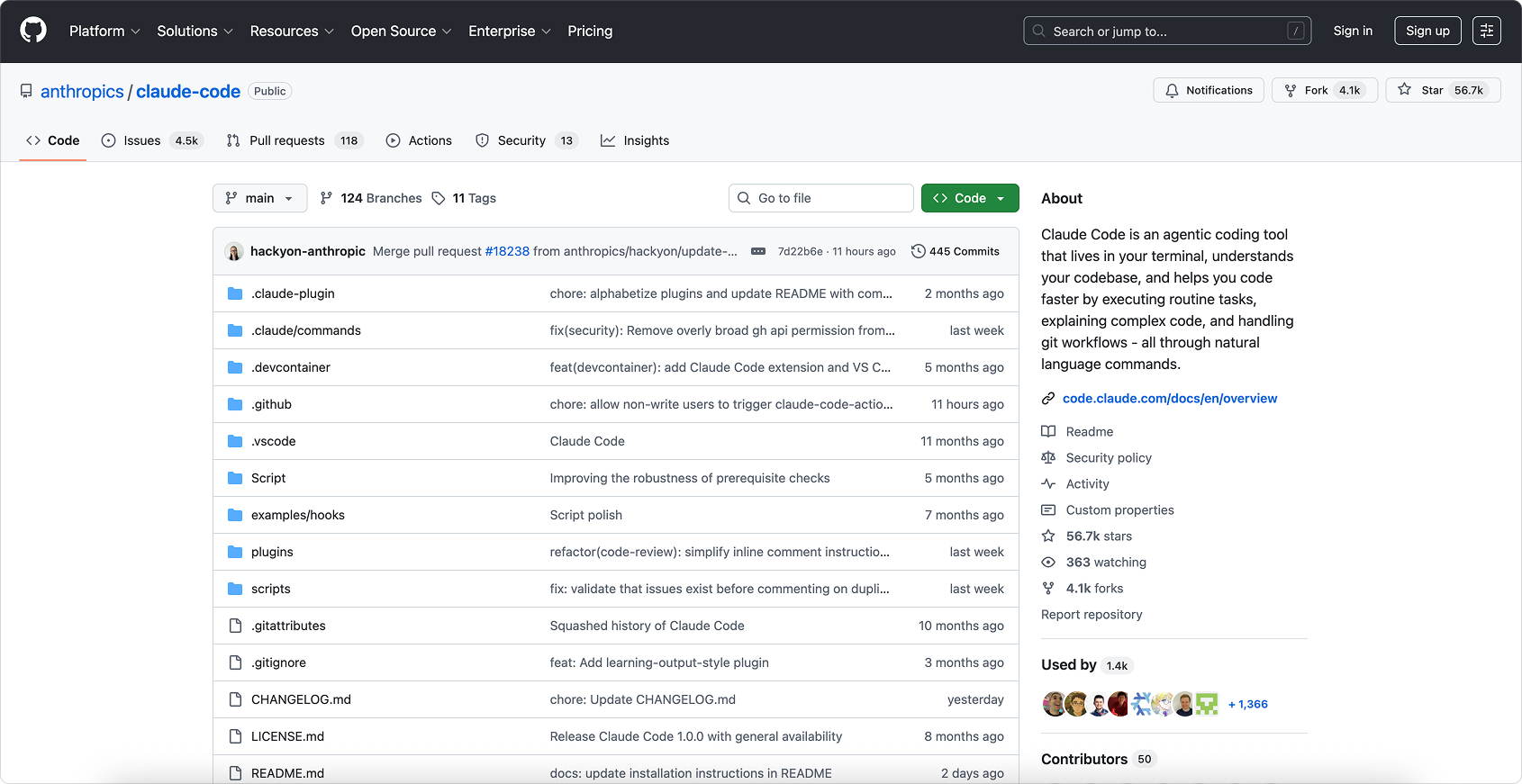Click the .github folder icon

pyautogui.click(x=235, y=404)
